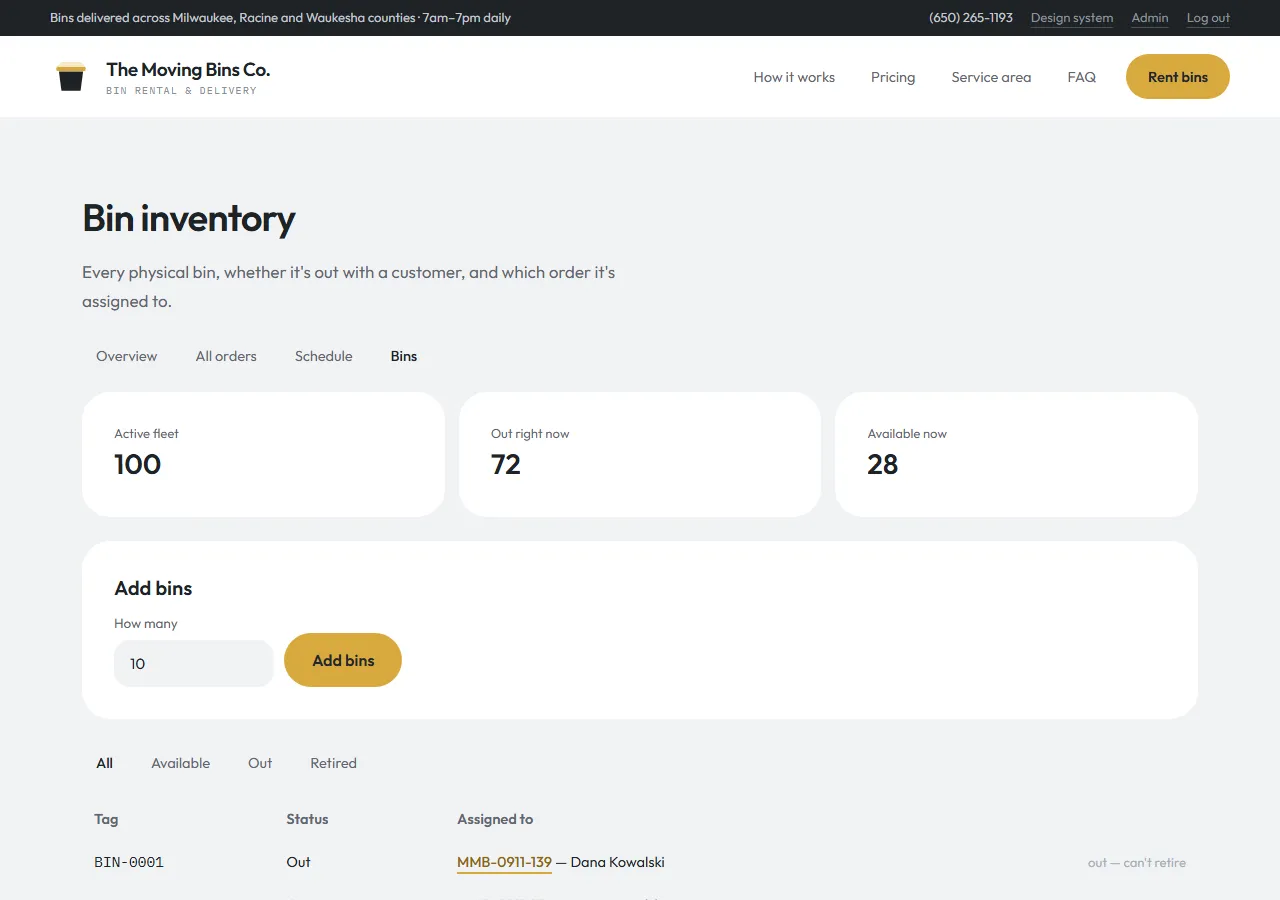The width and height of the screenshot is (1280, 900).
Task: Click the 'Dana Kowalski' customer name
Action: point(617,862)
